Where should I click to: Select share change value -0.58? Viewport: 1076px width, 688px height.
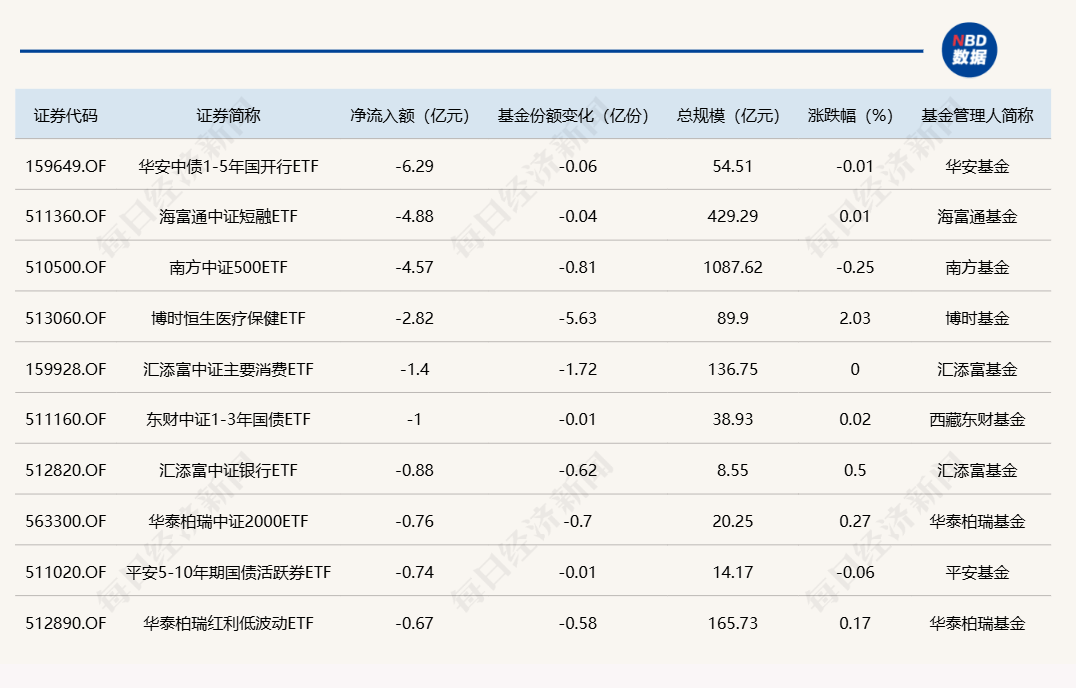(x=578, y=623)
